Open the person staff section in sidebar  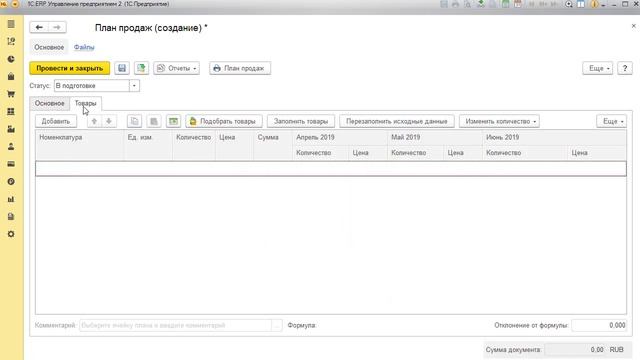tap(11, 147)
